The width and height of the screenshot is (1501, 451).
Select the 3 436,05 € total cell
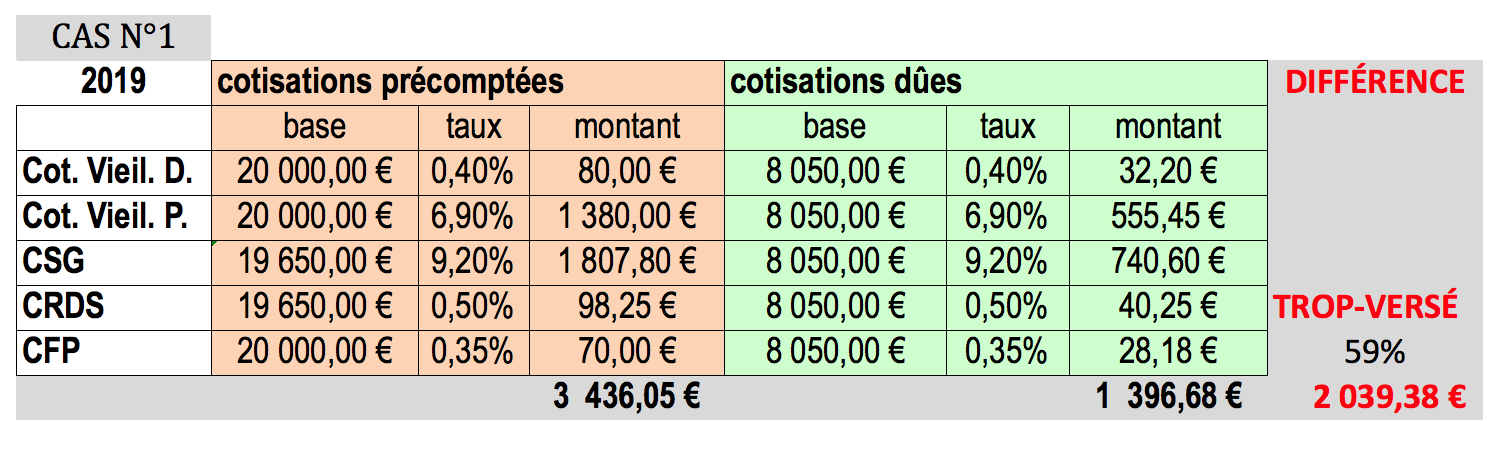pos(627,397)
